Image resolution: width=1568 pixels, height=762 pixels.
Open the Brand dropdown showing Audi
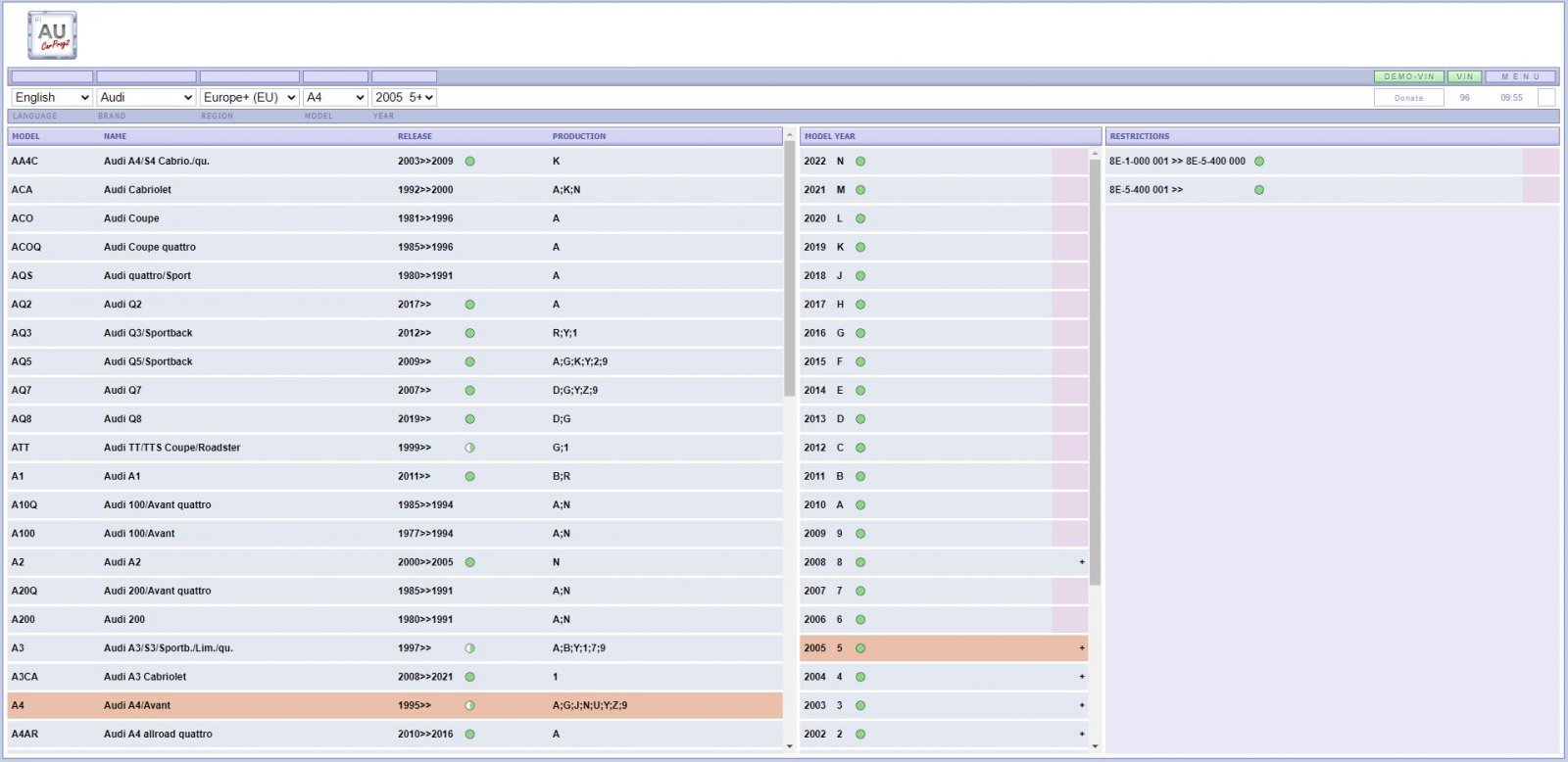[146, 97]
